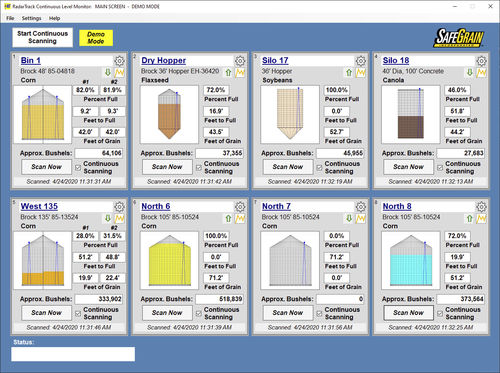
Task: Open the File menu
Action: click(x=10, y=18)
